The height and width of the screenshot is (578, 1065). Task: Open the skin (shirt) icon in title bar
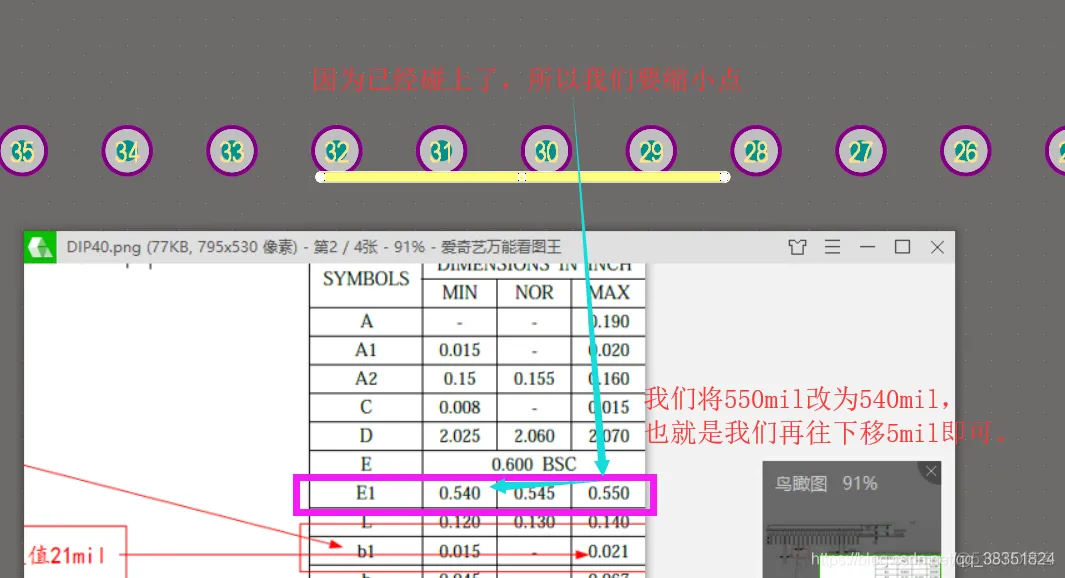pyautogui.click(x=797, y=247)
